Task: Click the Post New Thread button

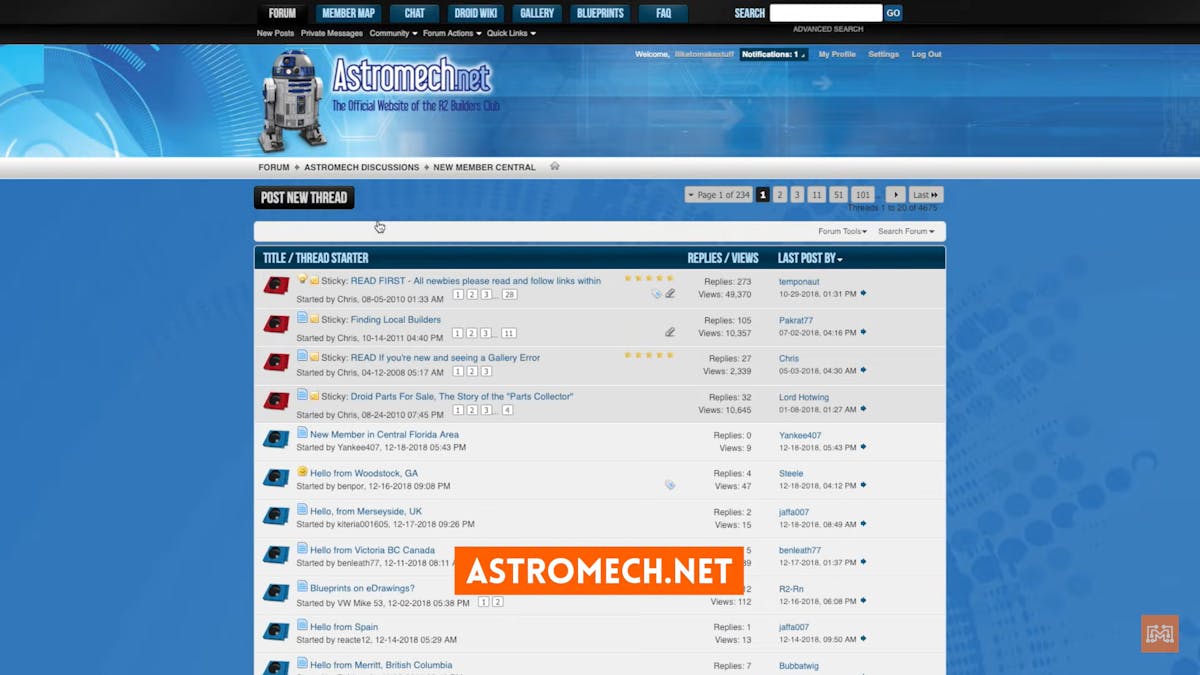Action: (304, 198)
